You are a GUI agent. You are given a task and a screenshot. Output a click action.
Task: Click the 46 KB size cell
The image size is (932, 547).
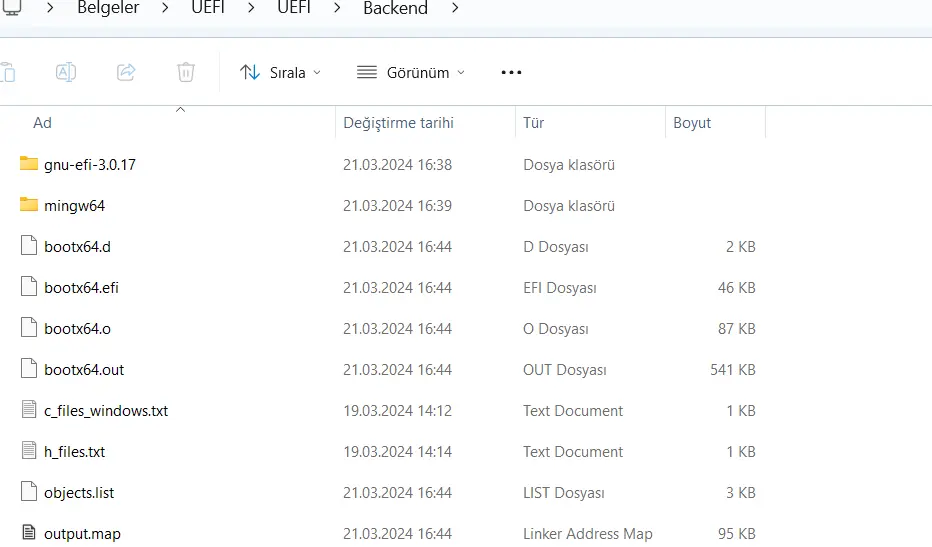click(x=736, y=288)
